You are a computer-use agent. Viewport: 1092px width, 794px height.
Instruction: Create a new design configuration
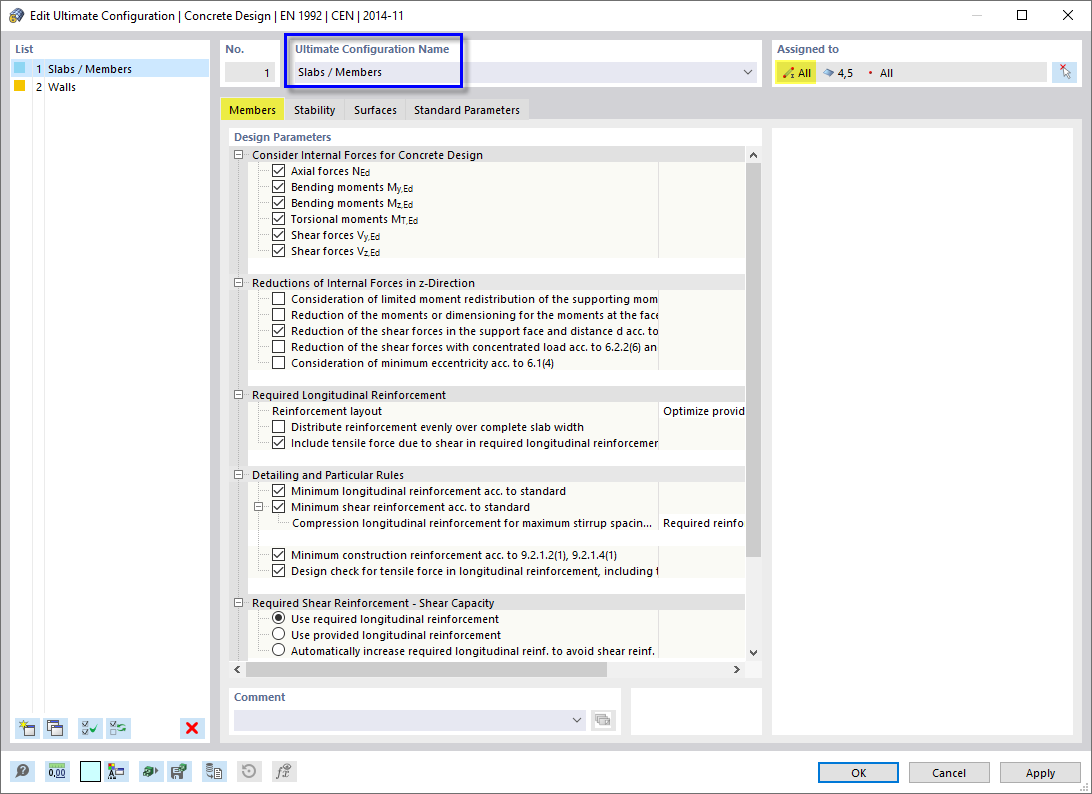(27, 728)
